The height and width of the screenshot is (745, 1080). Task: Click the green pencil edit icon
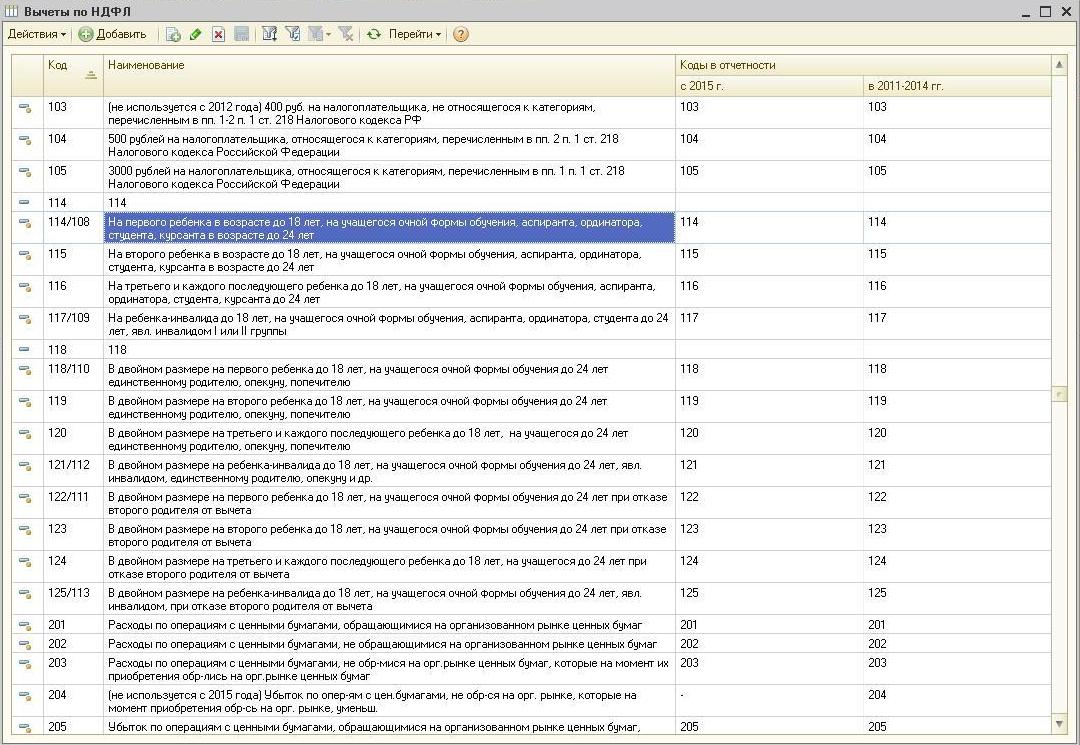coord(195,34)
